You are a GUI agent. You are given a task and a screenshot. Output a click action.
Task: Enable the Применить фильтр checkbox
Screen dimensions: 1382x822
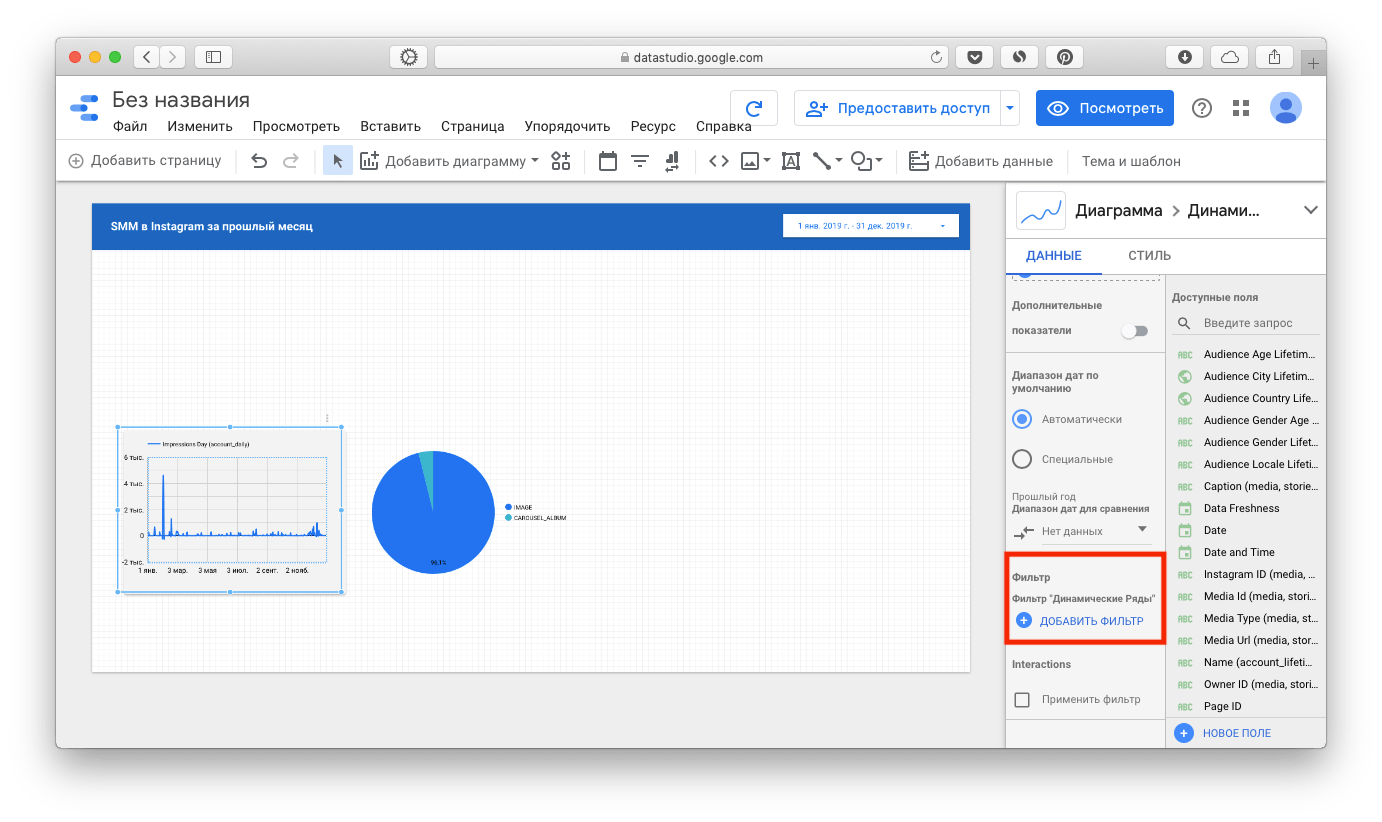1022,700
